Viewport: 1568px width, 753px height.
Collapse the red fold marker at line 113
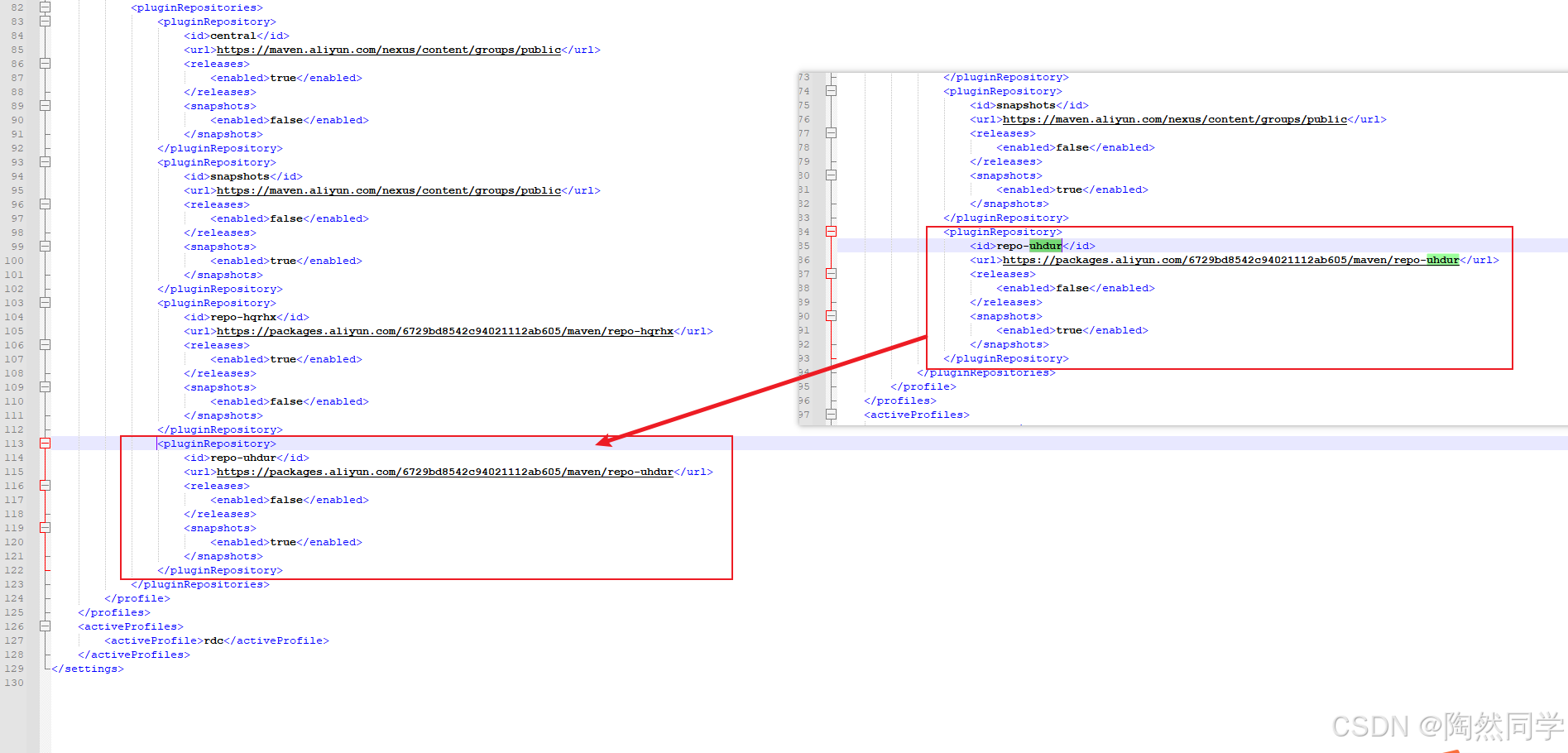(x=46, y=444)
